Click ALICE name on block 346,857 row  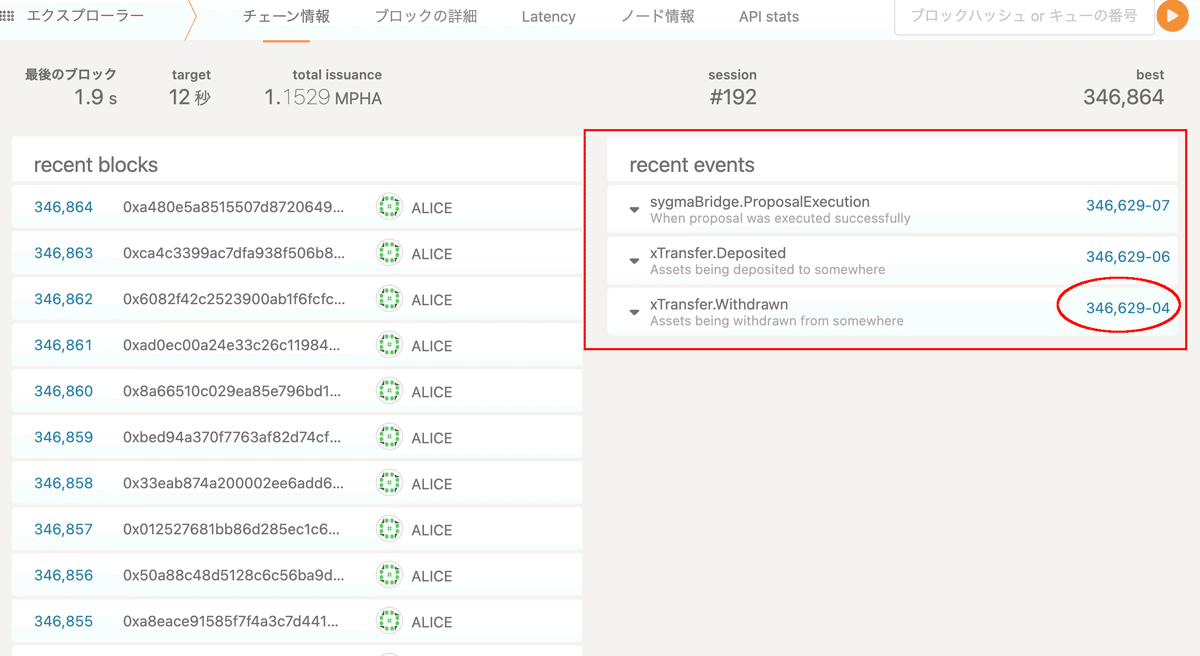(x=432, y=530)
